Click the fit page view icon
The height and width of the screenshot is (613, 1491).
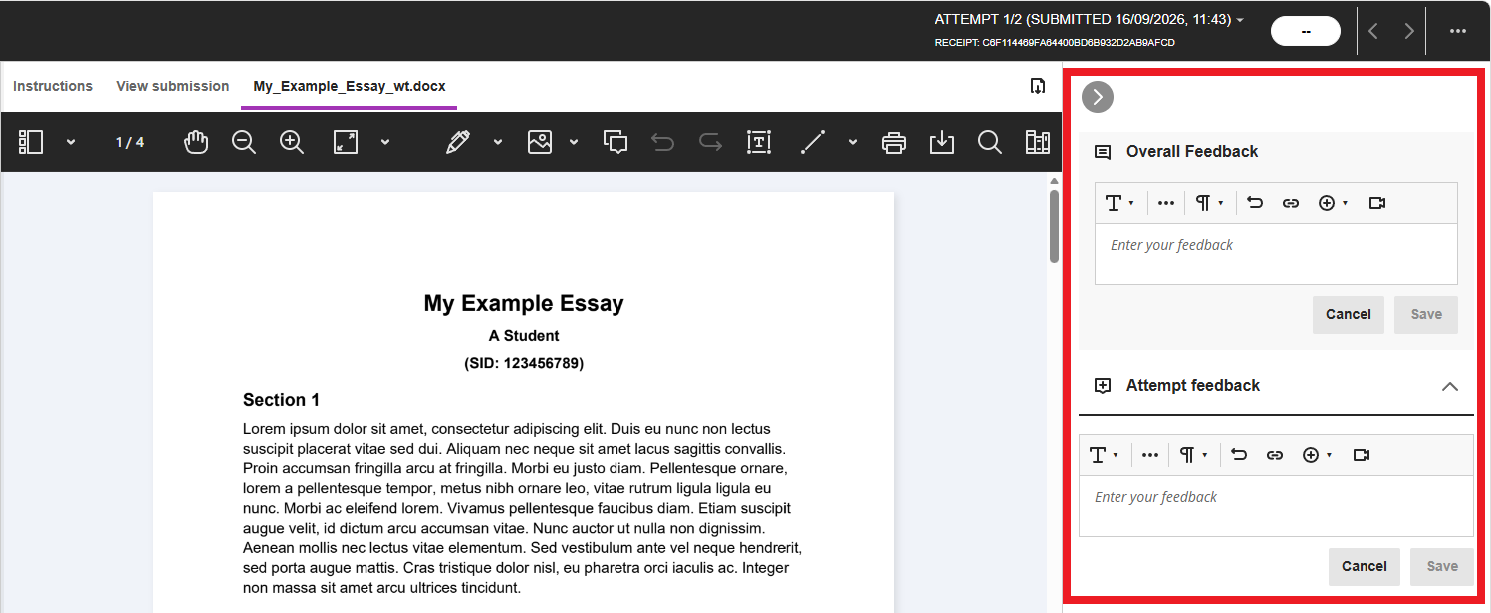point(346,142)
